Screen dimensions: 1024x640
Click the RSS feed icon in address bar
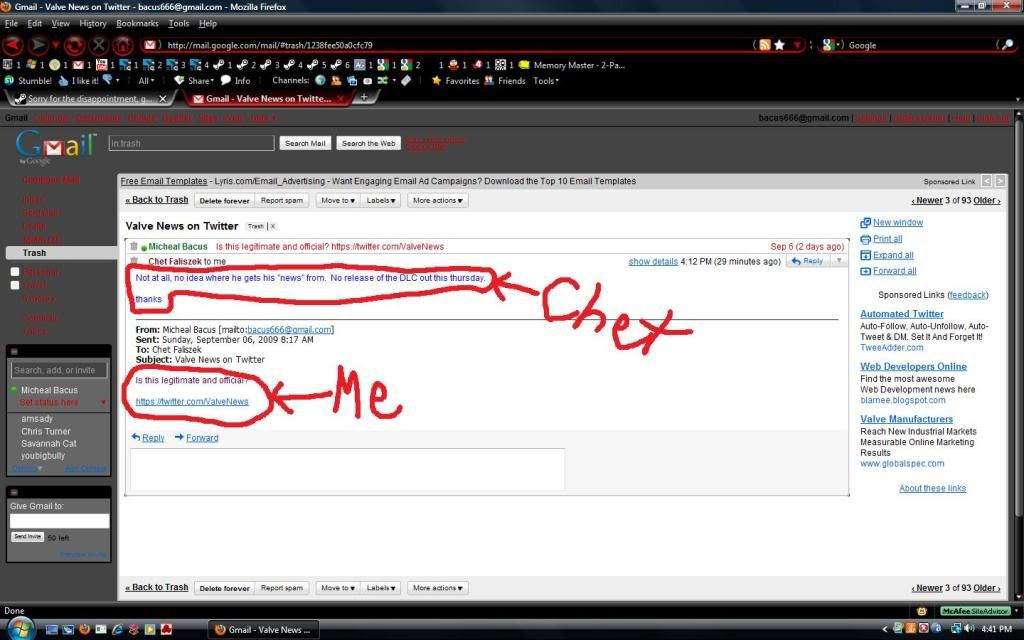(765, 45)
